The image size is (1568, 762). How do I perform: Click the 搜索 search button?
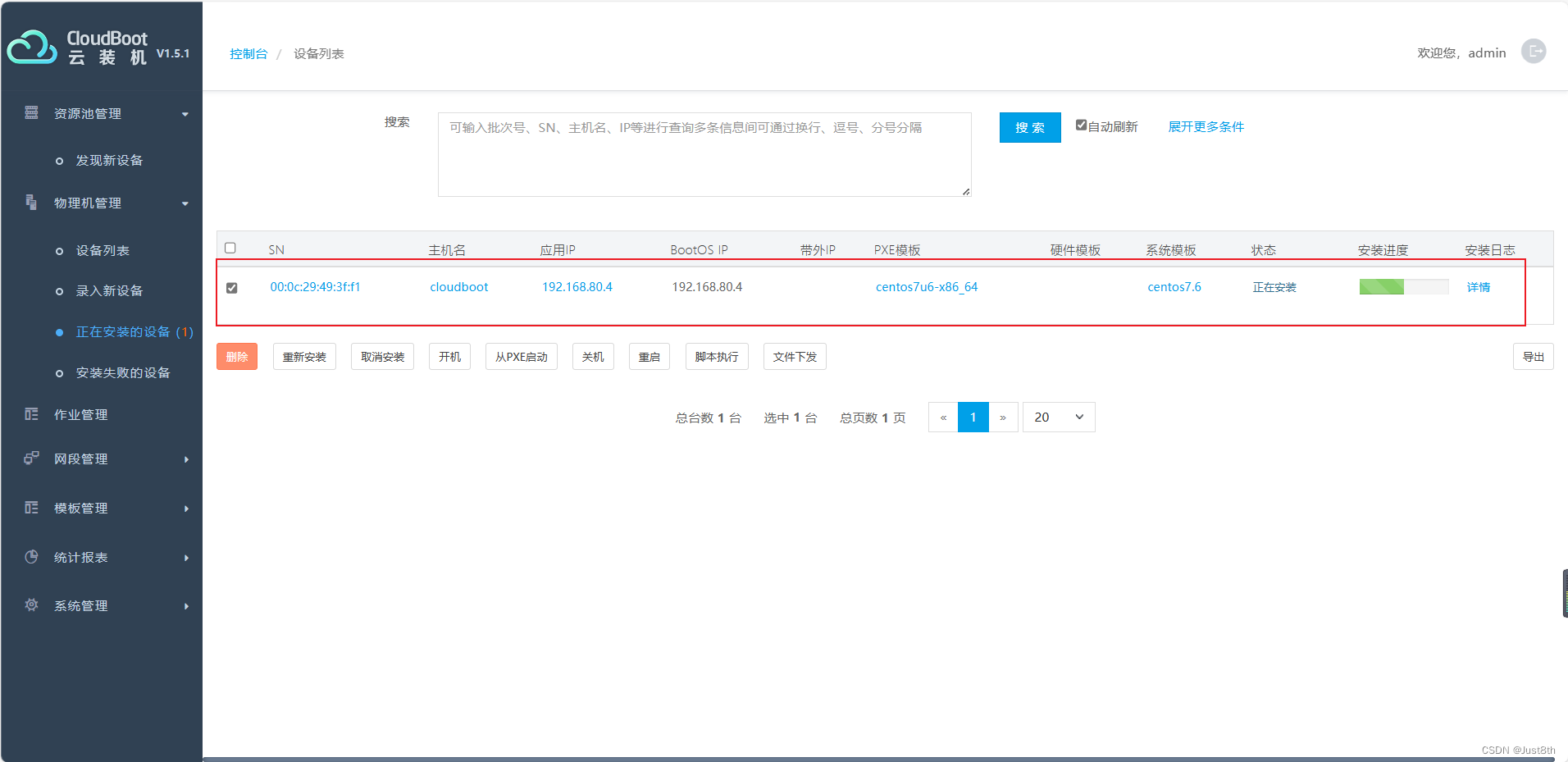point(1030,127)
